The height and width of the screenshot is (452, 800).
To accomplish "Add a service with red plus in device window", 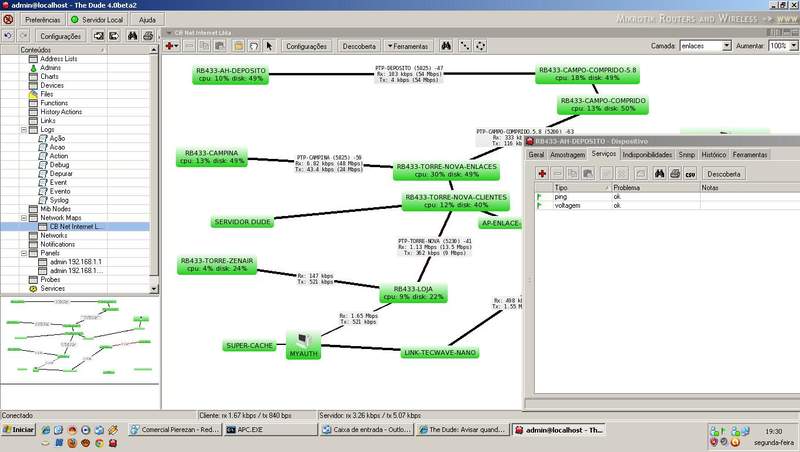I will click(542, 174).
